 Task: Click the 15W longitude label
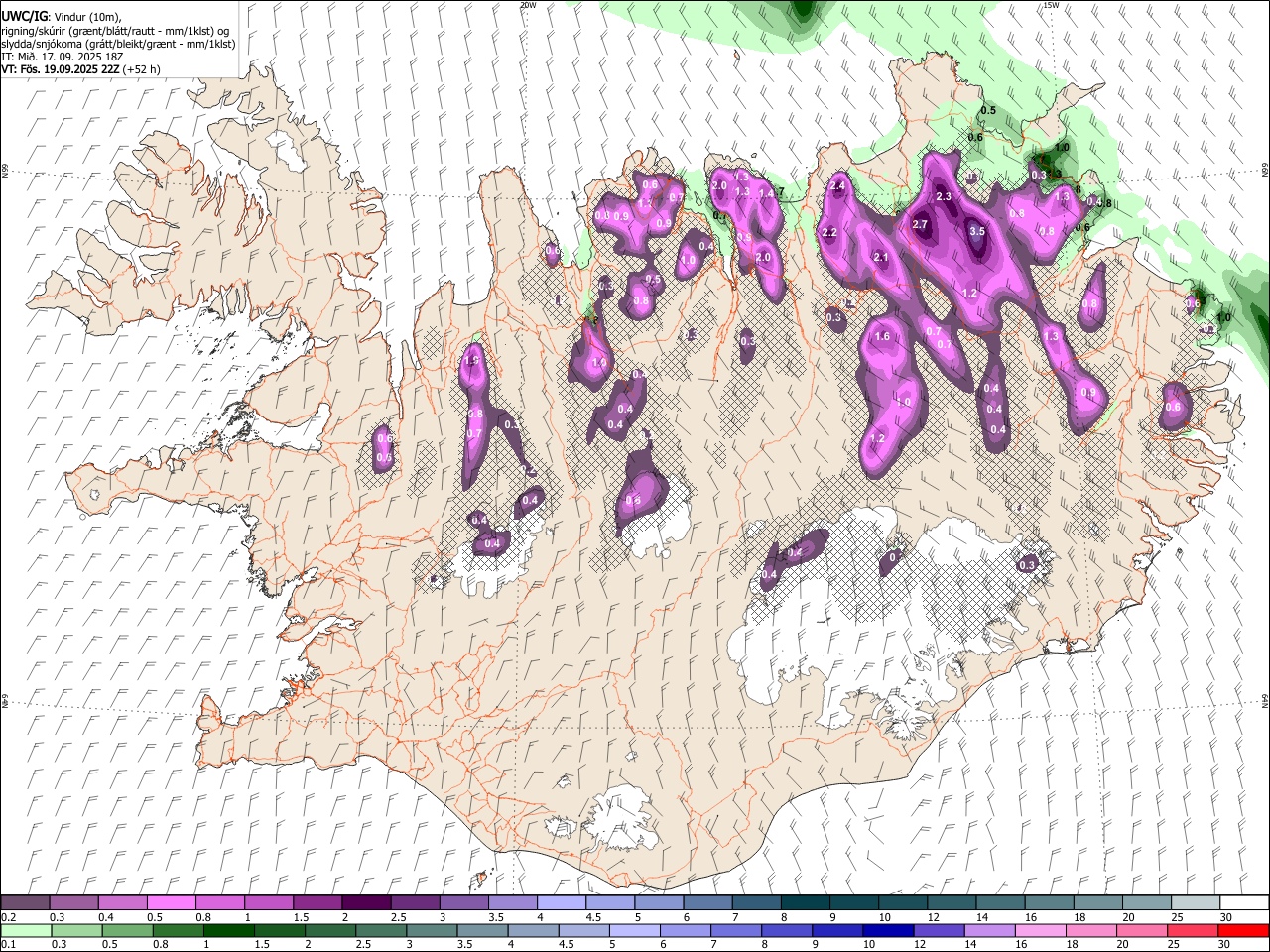1052,5
